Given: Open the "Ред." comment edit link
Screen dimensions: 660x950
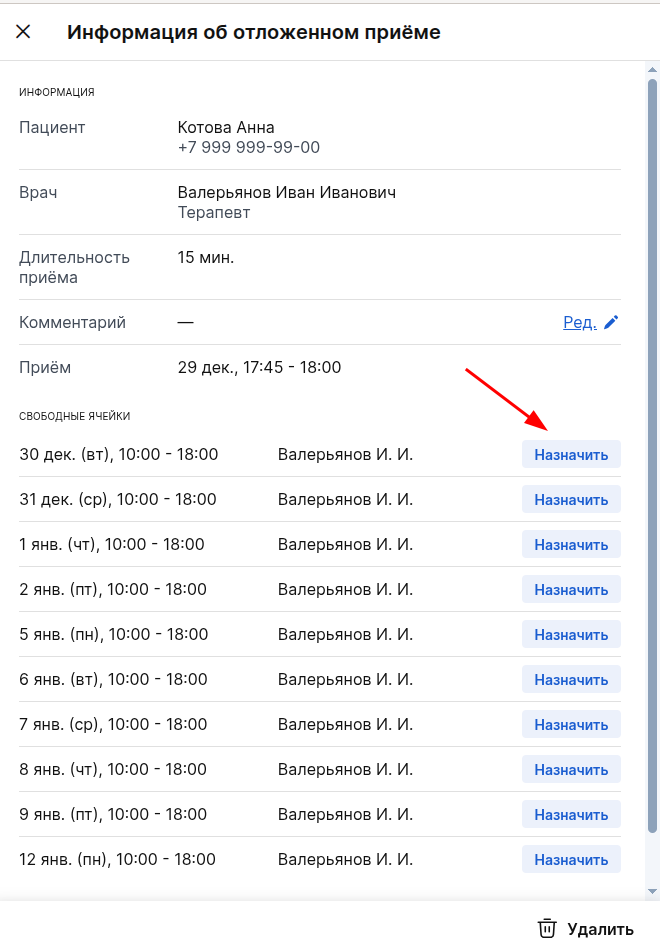Looking at the screenshot, I should (579, 322).
